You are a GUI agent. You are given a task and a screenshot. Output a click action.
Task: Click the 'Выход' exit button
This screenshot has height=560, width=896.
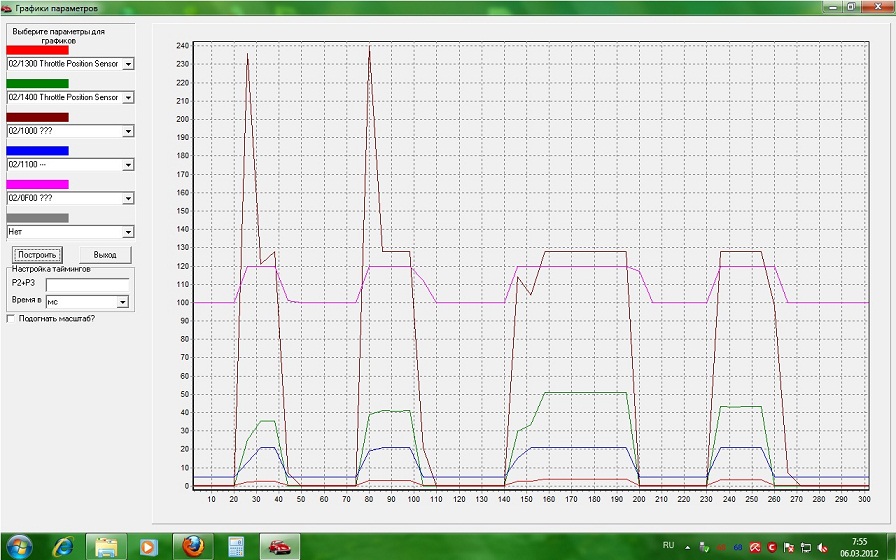pos(105,255)
